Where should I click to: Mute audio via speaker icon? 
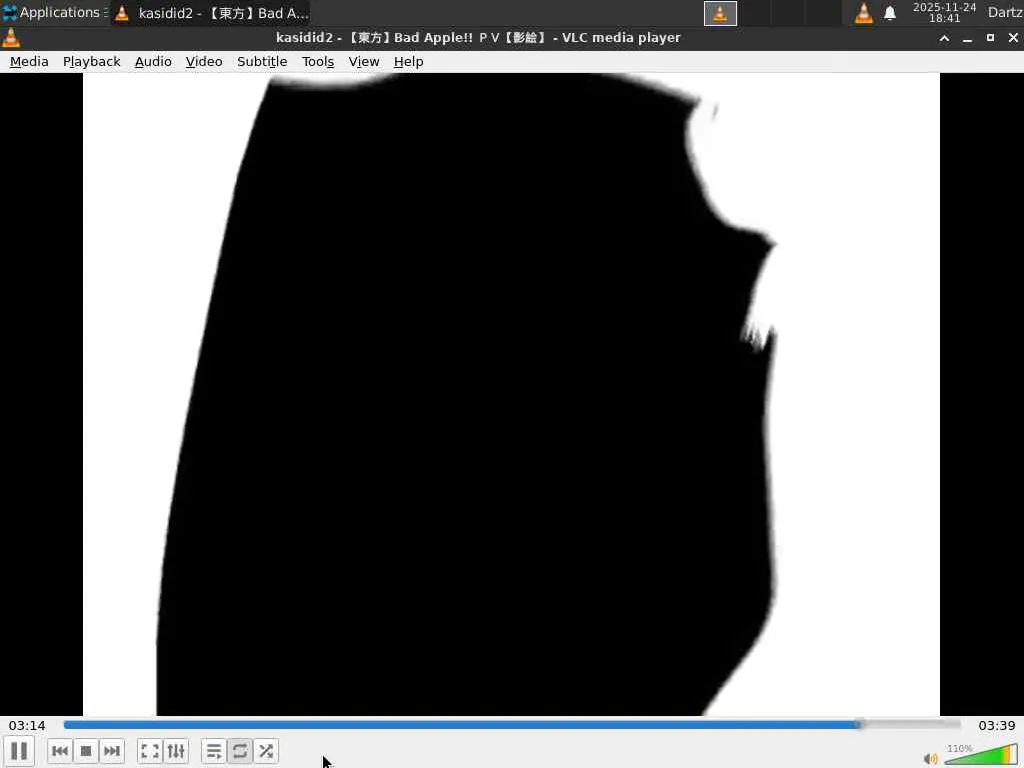[931, 758]
